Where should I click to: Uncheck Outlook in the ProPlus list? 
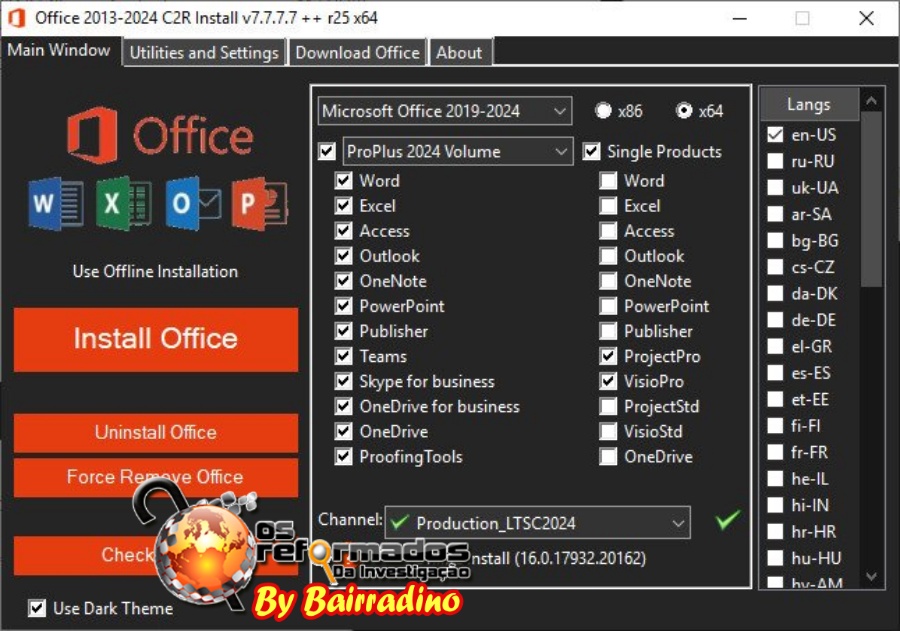(343, 256)
